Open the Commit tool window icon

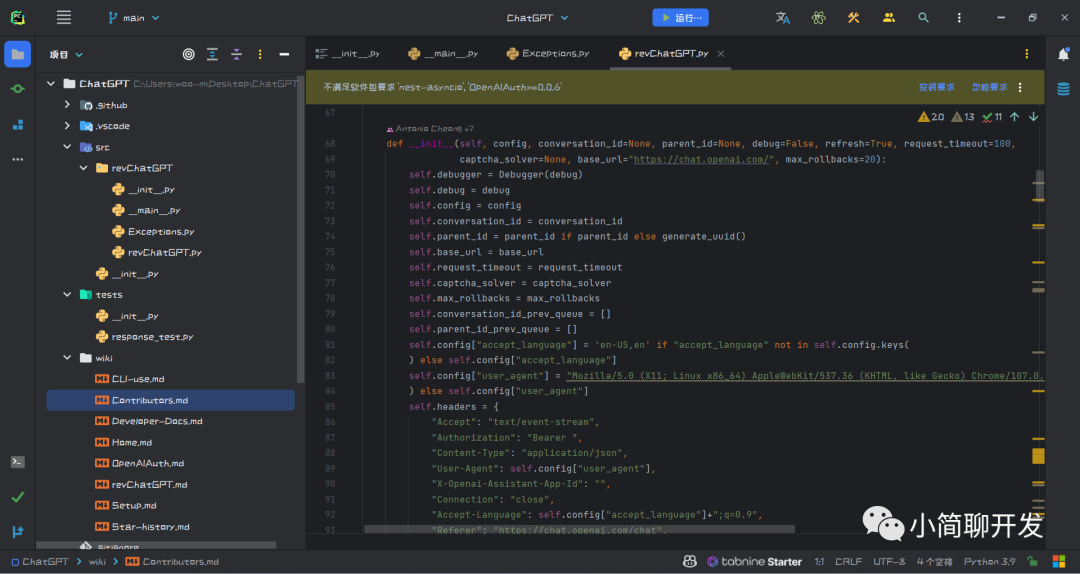click(x=18, y=89)
